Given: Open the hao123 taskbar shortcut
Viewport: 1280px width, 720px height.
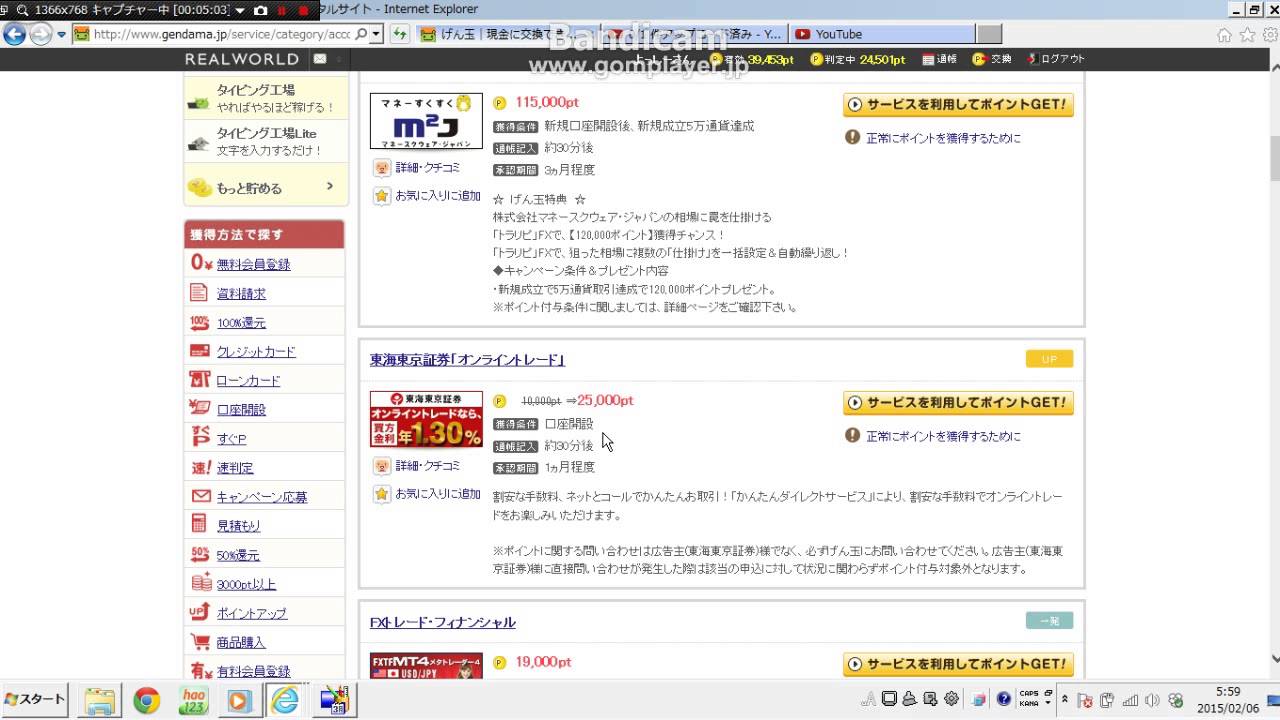Looking at the screenshot, I should point(193,700).
